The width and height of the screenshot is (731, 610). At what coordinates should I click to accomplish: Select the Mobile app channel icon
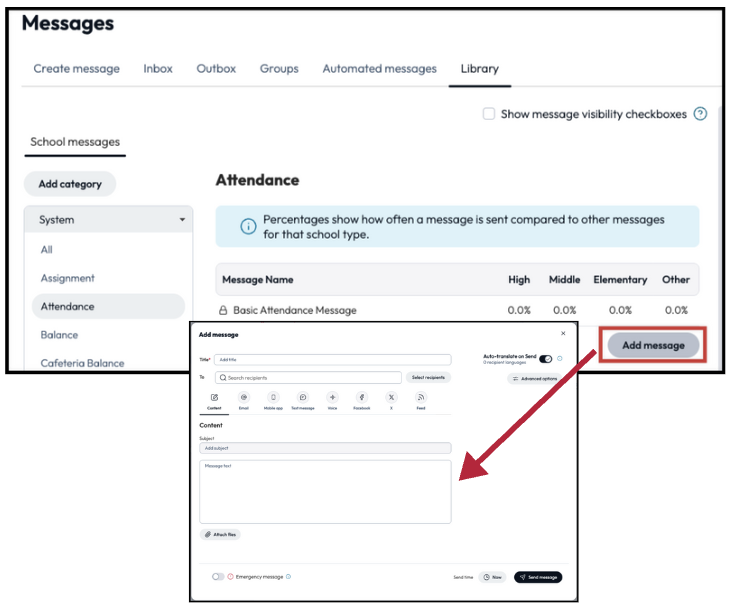273,398
